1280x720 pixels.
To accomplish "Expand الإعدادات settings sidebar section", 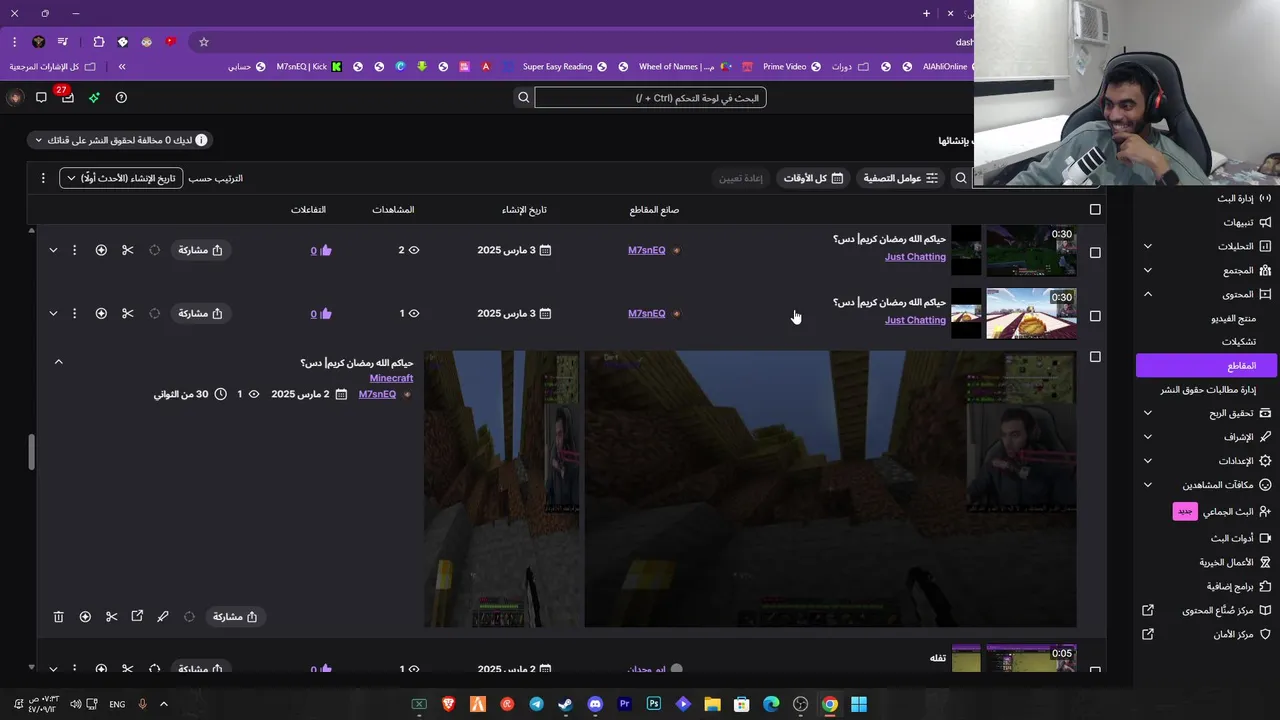I will pos(1148,461).
